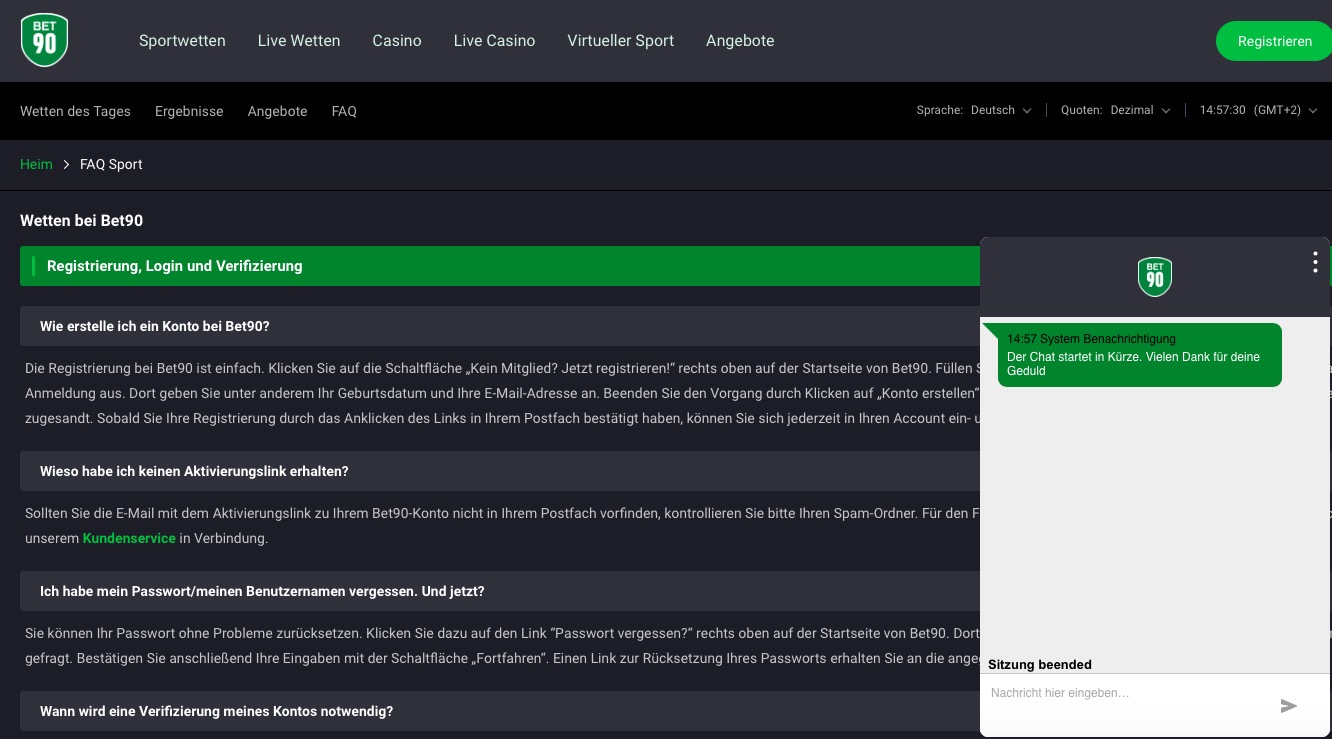Open Angebote in the main header
Screen dimensions: 1332x739
(740, 41)
